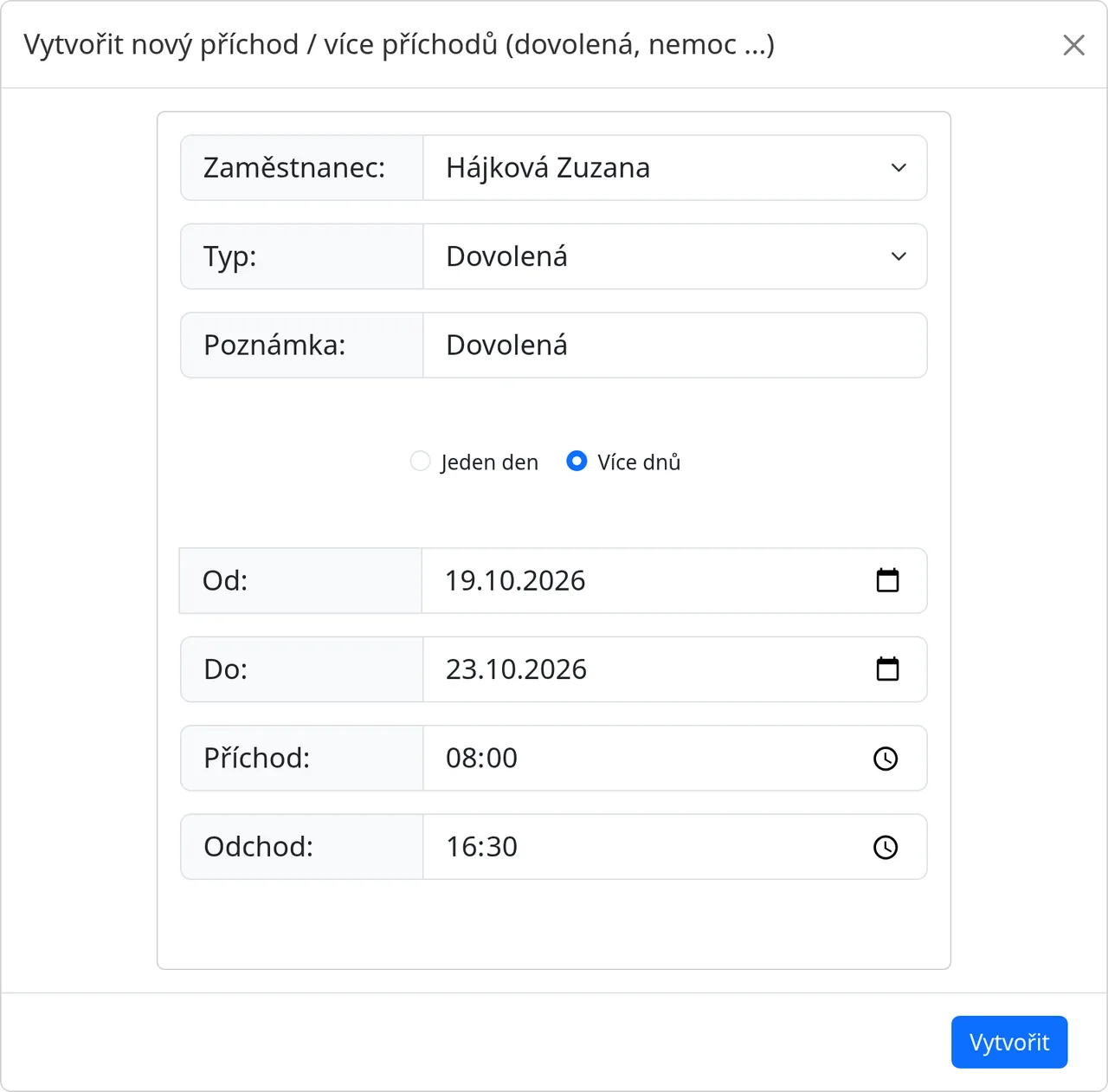Close the Vytvořit nový příchod dialog
1108x1092 pixels.
(x=1073, y=45)
